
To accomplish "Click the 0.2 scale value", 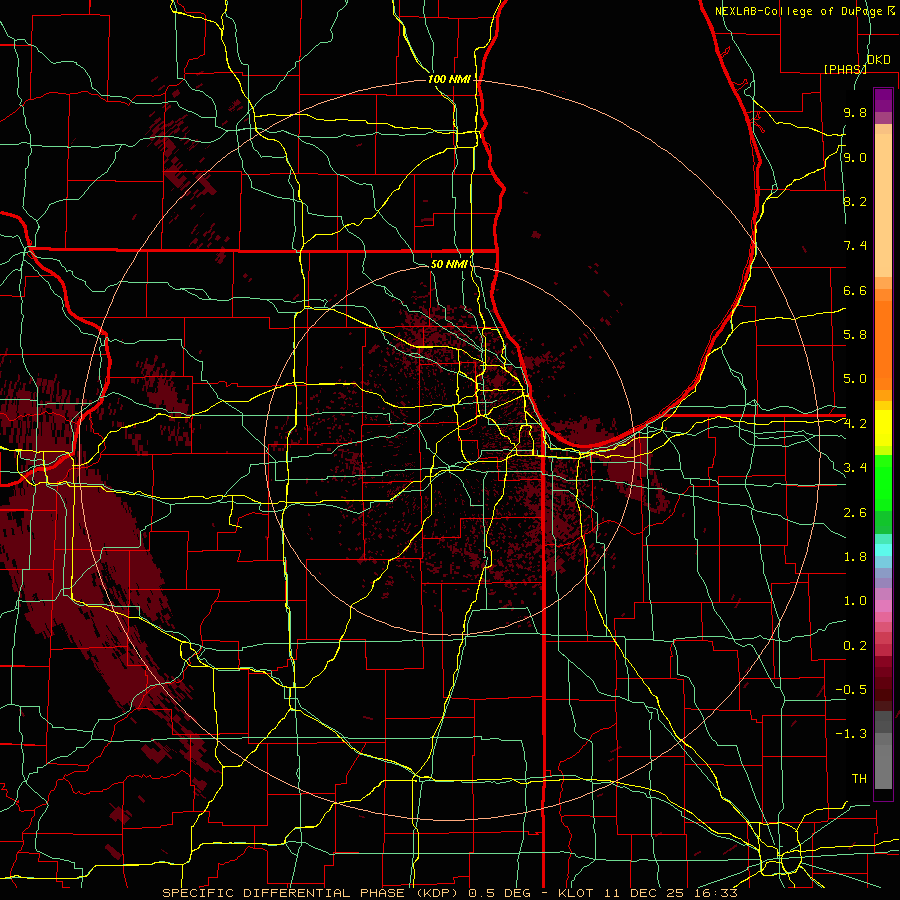I will click(855, 646).
